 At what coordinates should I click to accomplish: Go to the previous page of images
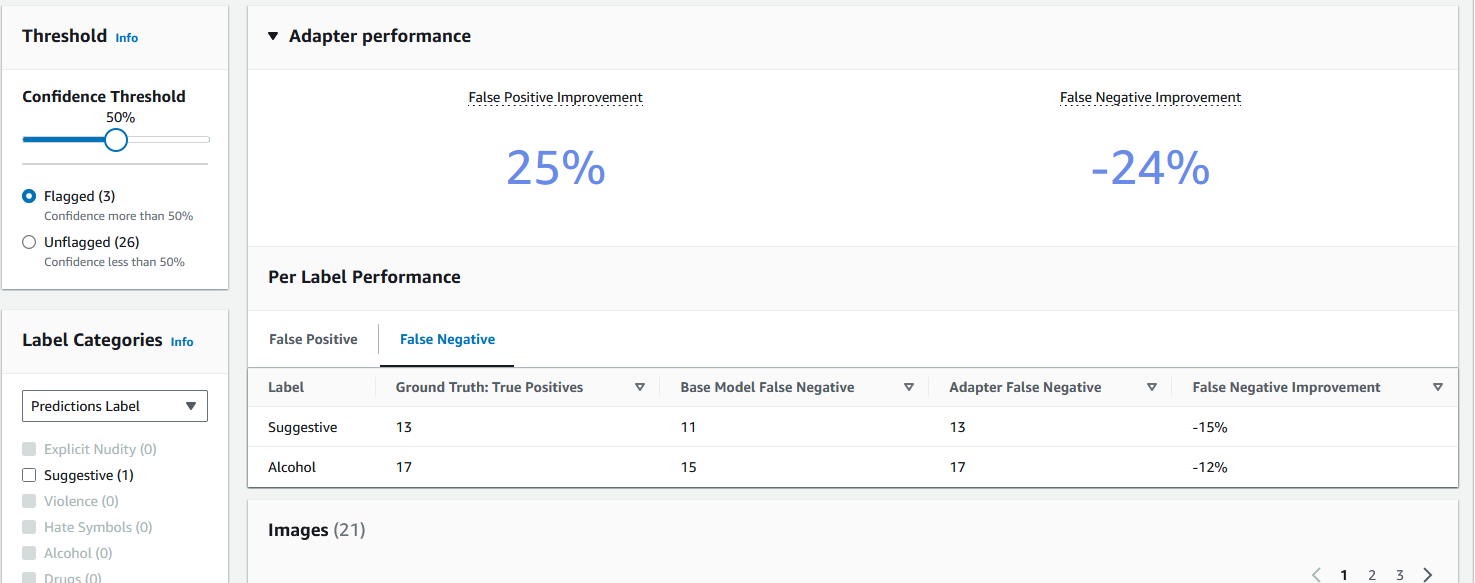1316,574
